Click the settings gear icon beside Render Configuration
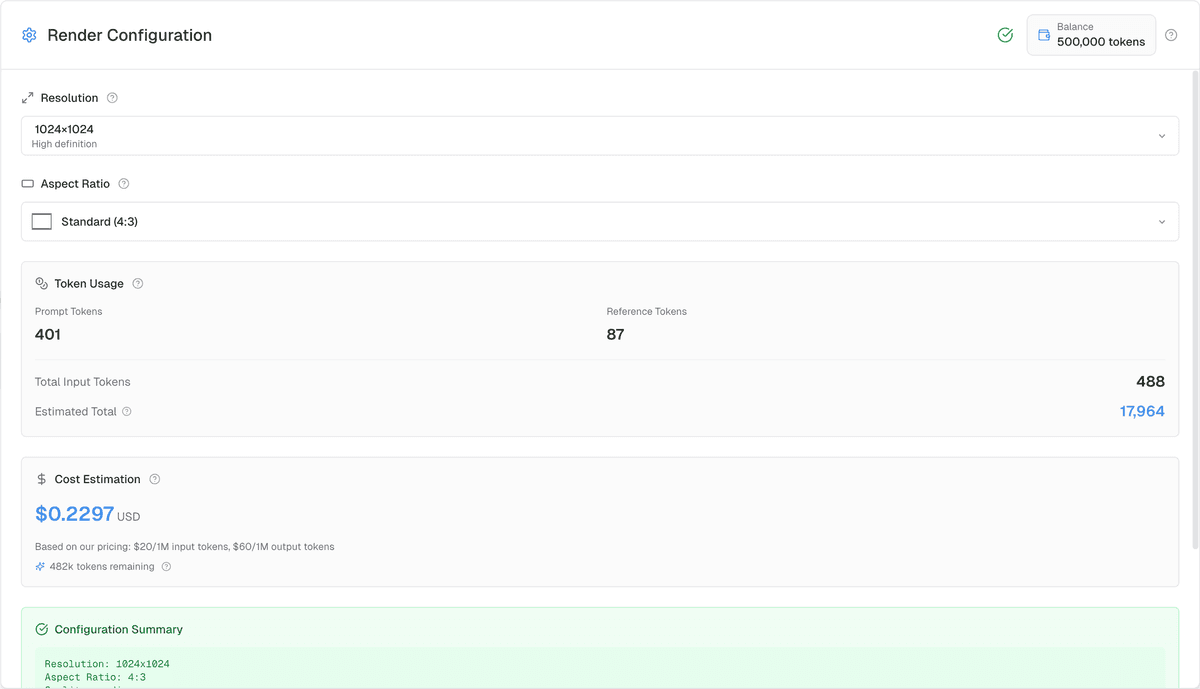 coord(29,34)
